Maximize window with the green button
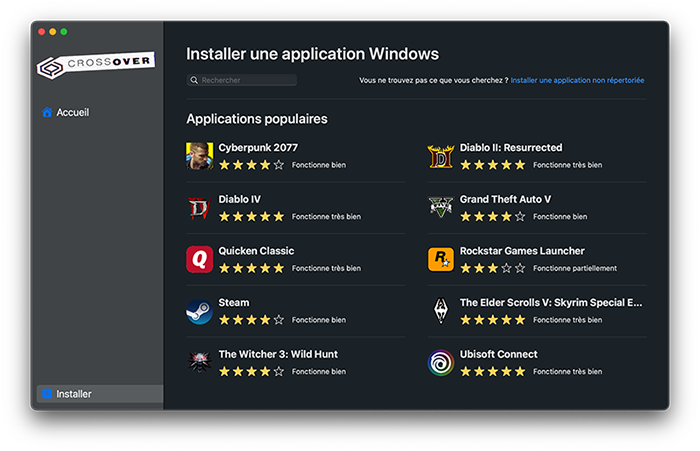This screenshot has width=700, height=451. tap(64, 32)
